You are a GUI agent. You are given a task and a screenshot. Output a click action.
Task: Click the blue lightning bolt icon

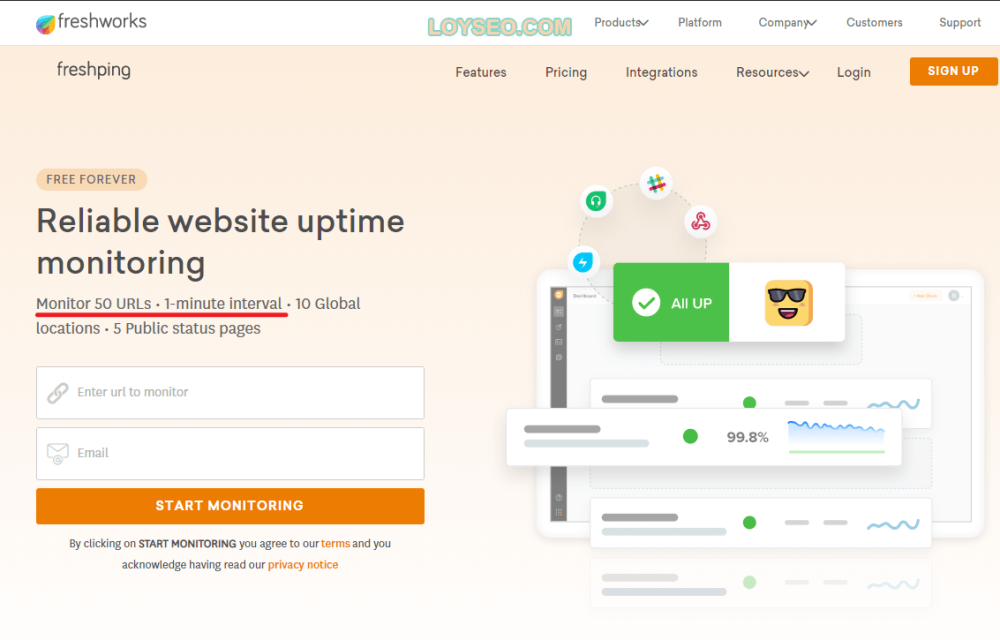click(583, 262)
